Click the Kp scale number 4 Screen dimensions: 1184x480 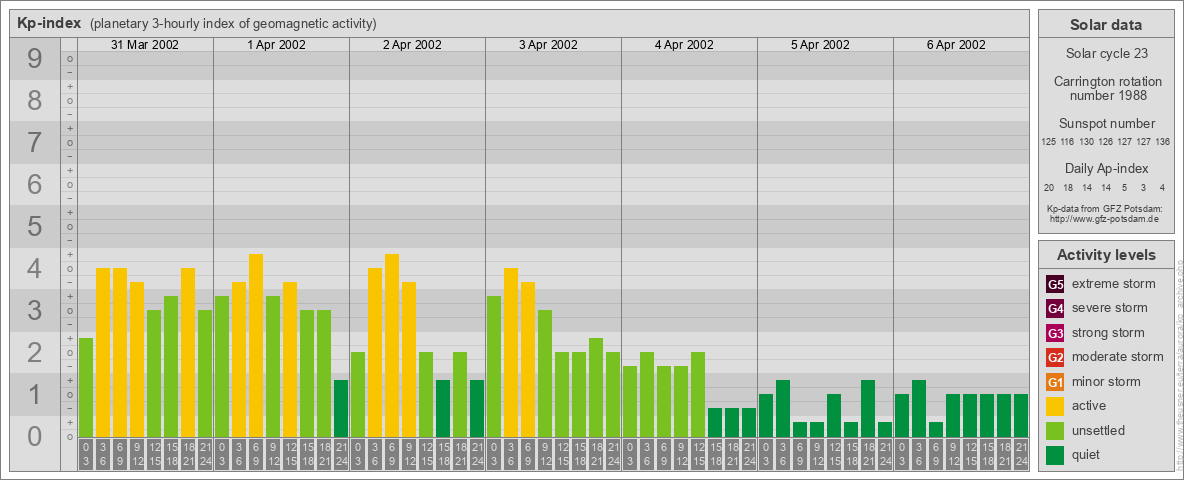pyautogui.click(x=34, y=269)
